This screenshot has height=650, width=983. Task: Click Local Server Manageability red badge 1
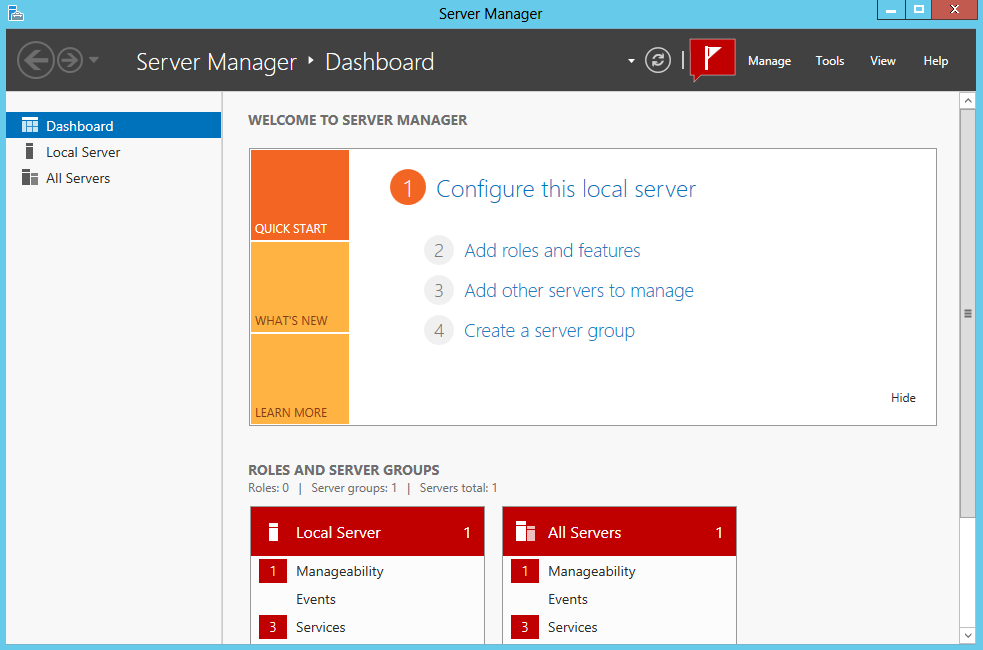273,571
